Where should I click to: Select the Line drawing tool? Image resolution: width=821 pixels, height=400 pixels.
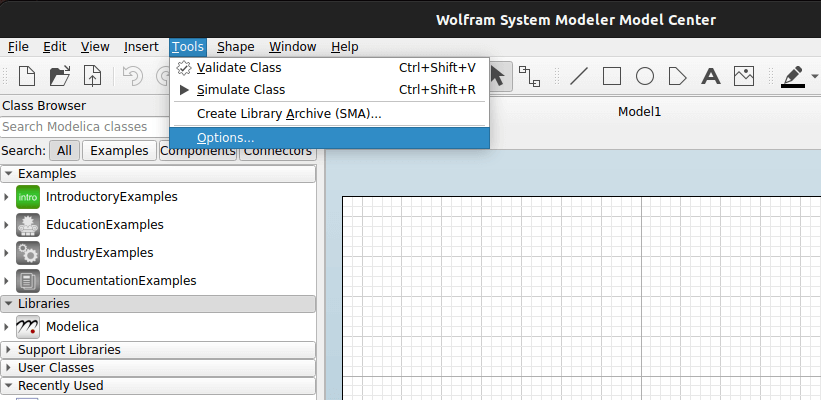tap(579, 76)
